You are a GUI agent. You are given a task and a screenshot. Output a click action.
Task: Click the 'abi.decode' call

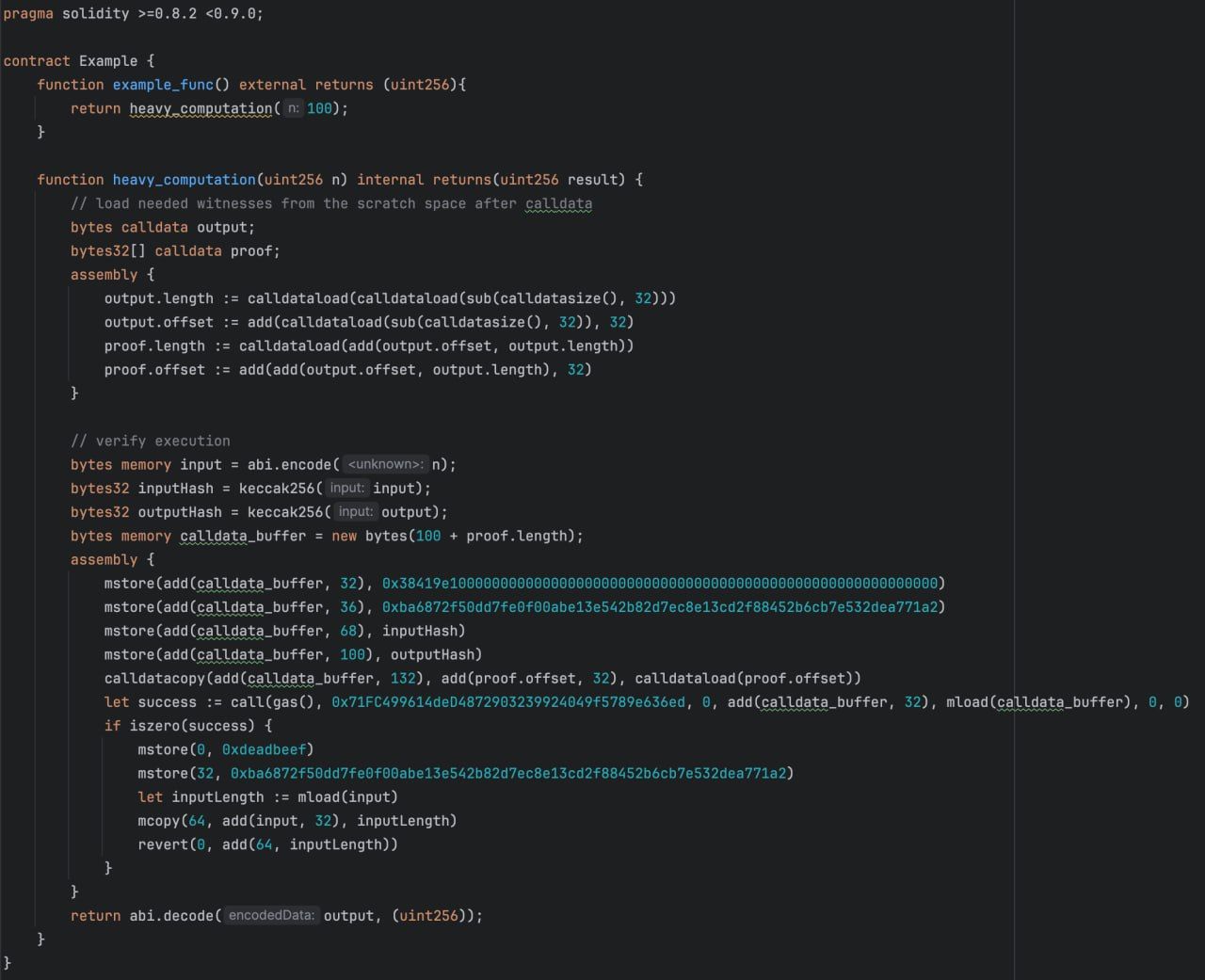171,915
